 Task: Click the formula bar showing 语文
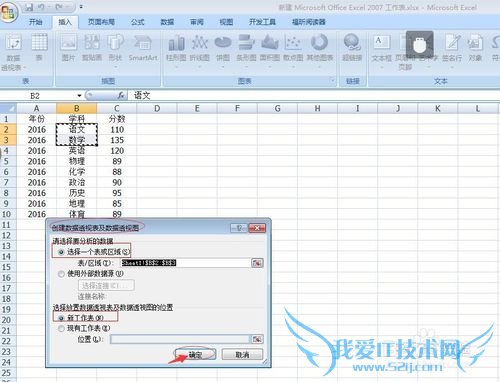[x=313, y=95]
